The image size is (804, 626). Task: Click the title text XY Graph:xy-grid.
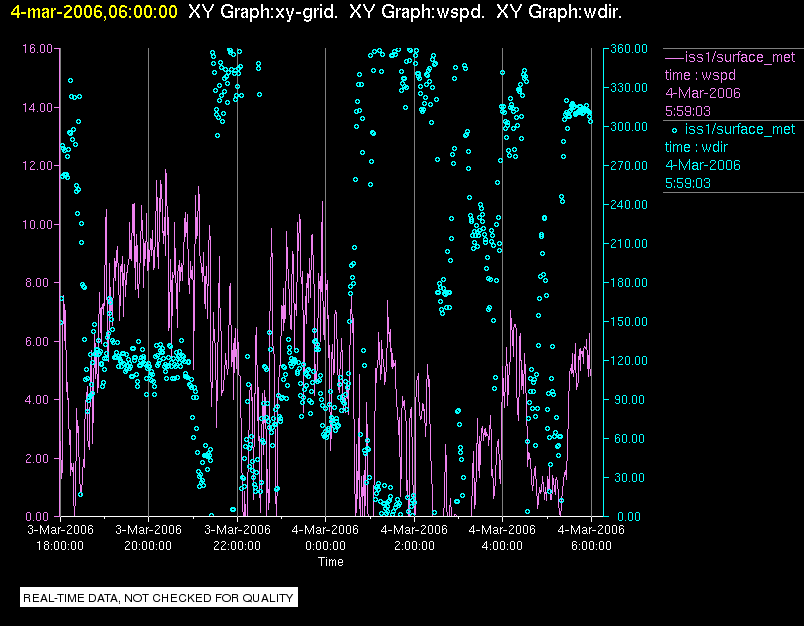click(x=263, y=12)
